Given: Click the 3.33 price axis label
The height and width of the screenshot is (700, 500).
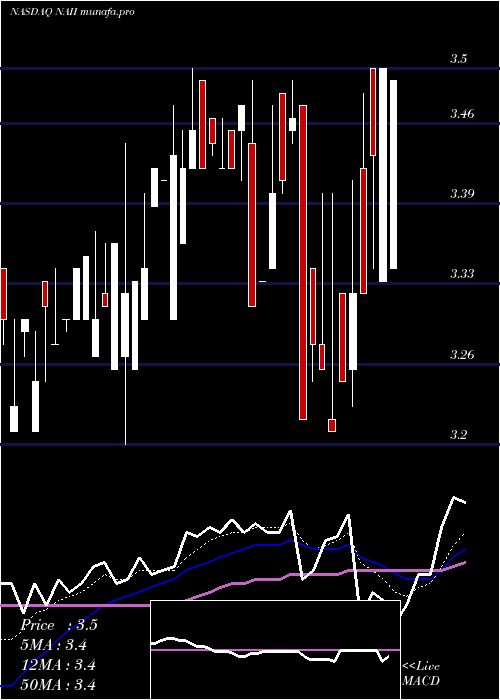Looking at the screenshot, I should (462, 273).
